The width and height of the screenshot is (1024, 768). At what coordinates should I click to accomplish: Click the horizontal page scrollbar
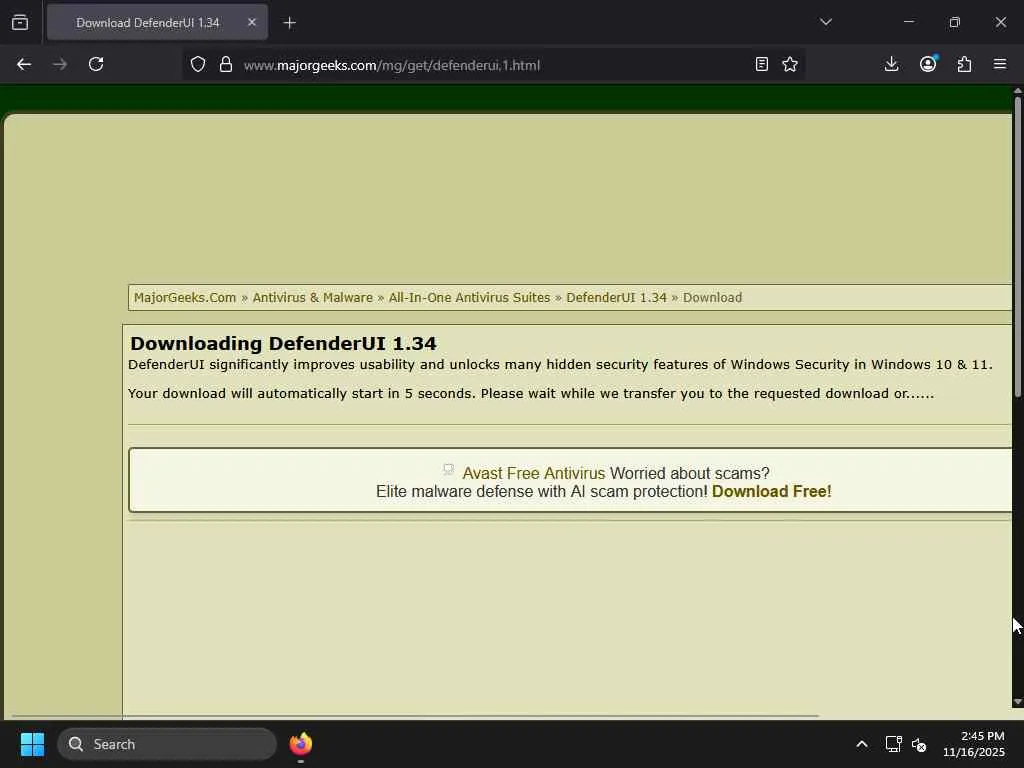415,716
